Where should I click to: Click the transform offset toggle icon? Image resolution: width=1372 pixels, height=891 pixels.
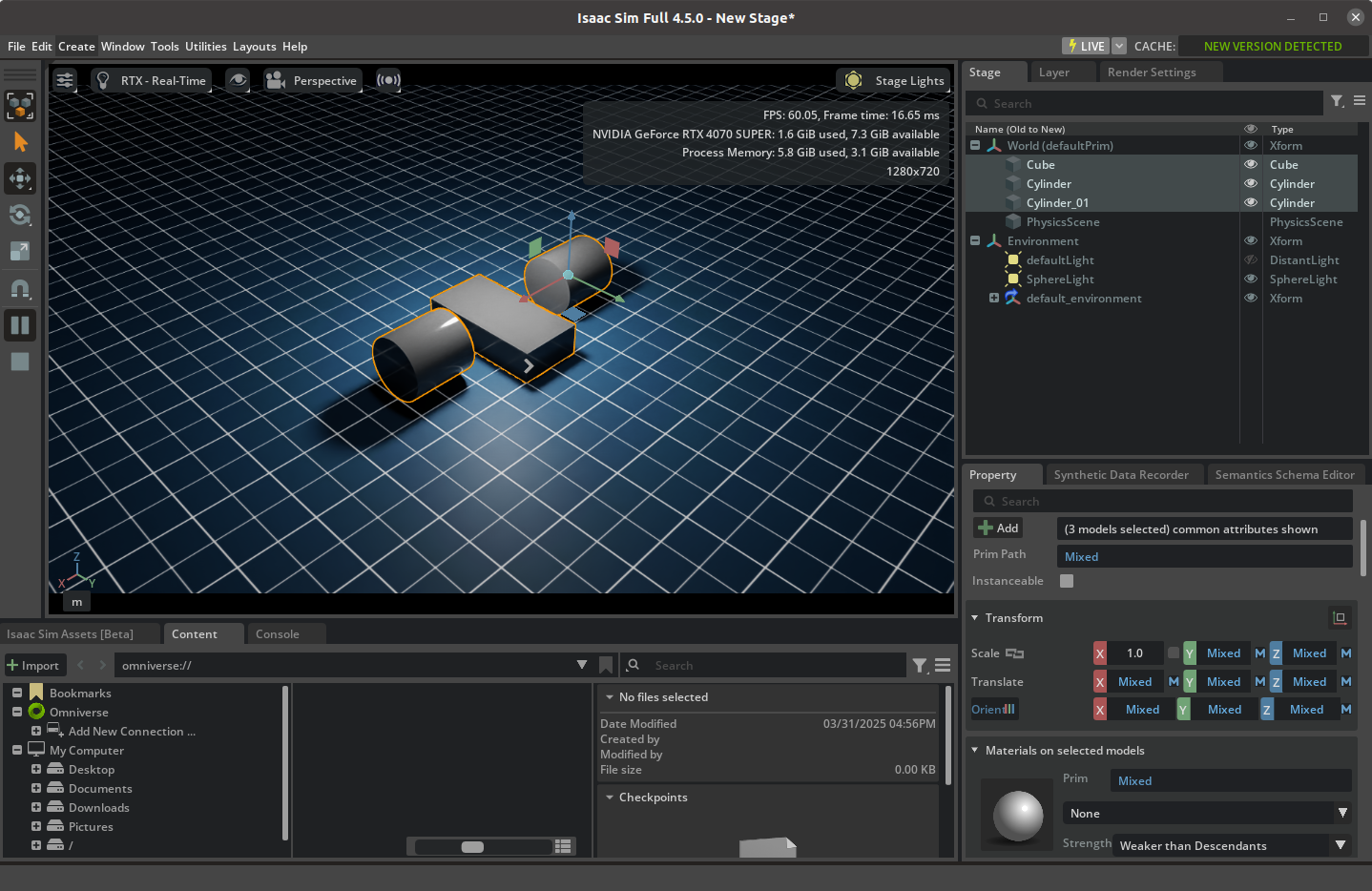click(x=1340, y=618)
